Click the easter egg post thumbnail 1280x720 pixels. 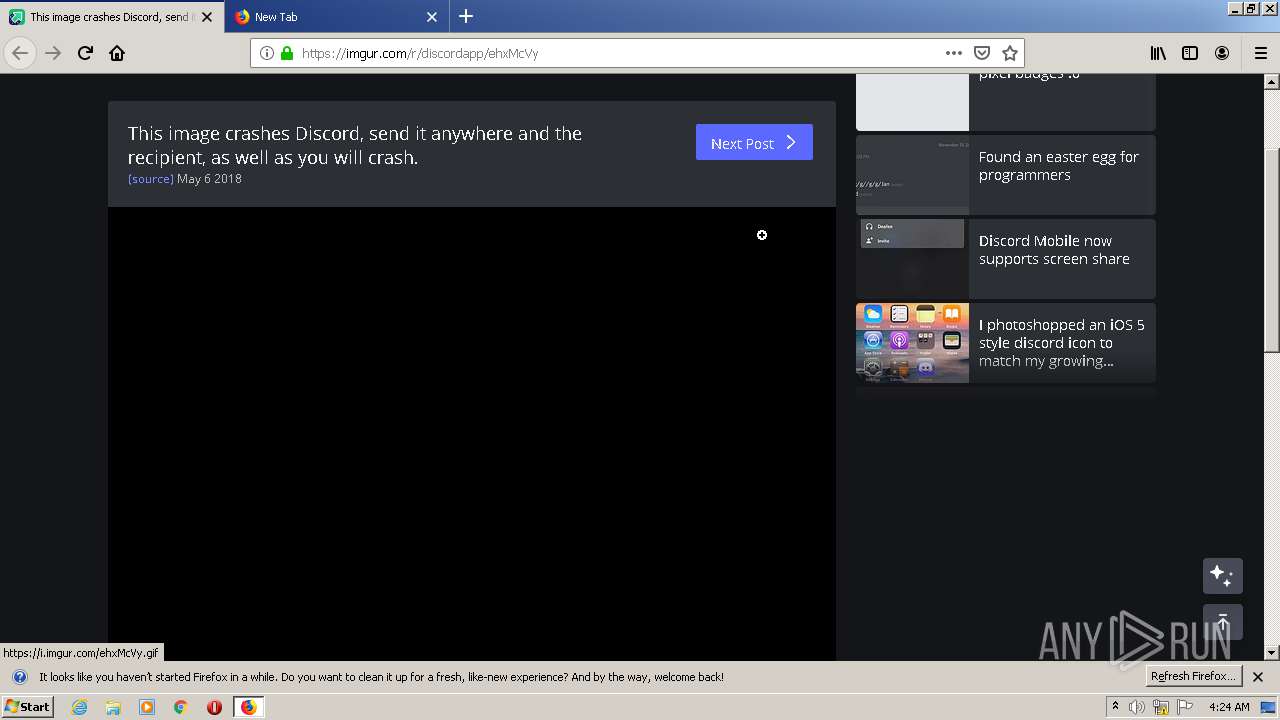coord(912,175)
